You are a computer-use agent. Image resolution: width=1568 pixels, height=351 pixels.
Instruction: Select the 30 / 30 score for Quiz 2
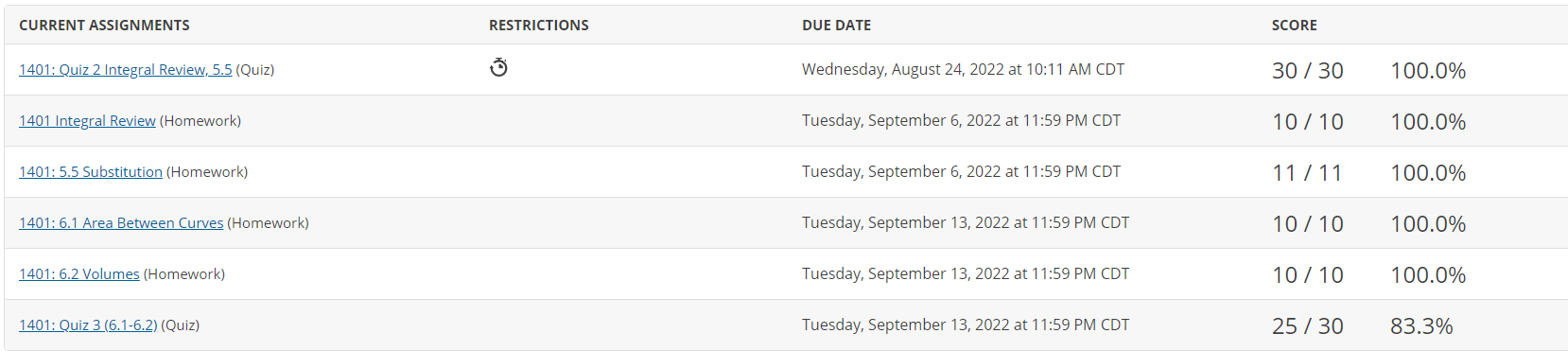(1308, 71)
